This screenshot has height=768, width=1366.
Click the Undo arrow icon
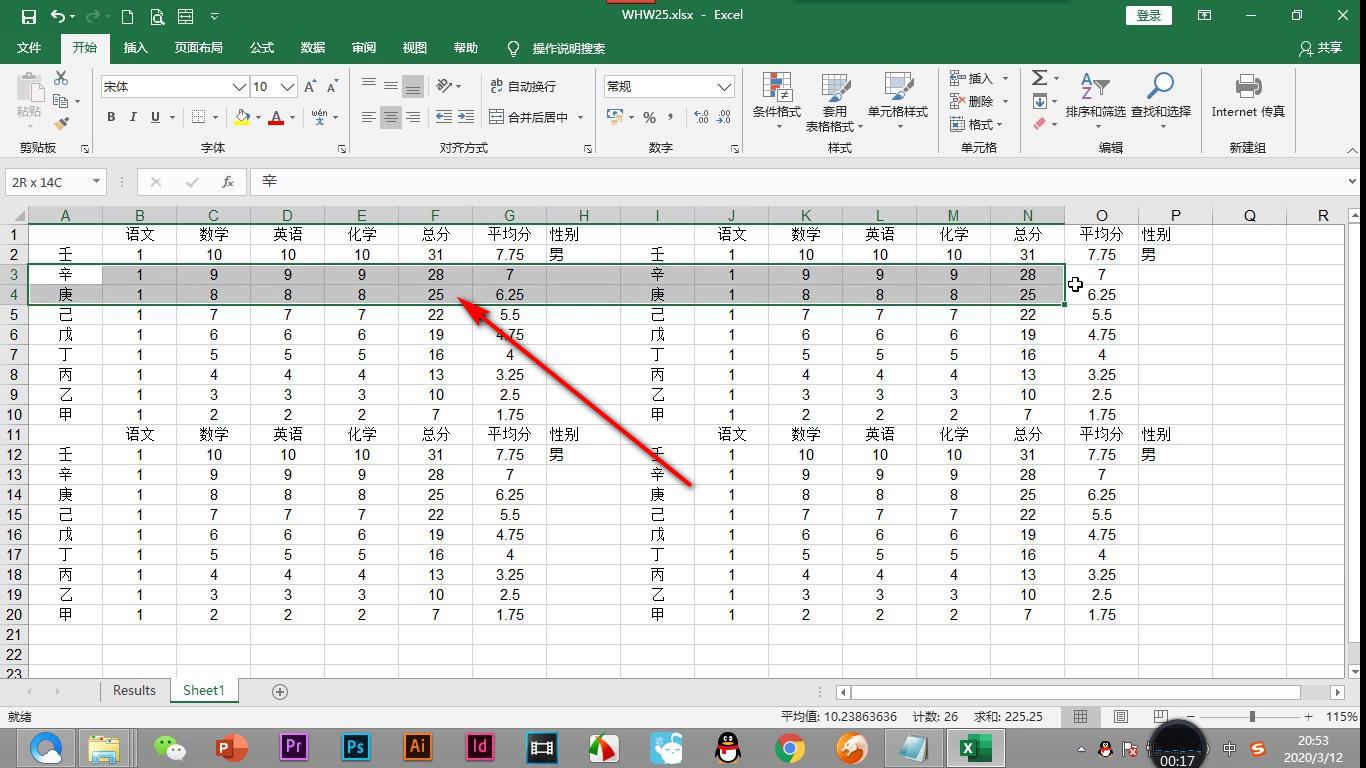58,16
